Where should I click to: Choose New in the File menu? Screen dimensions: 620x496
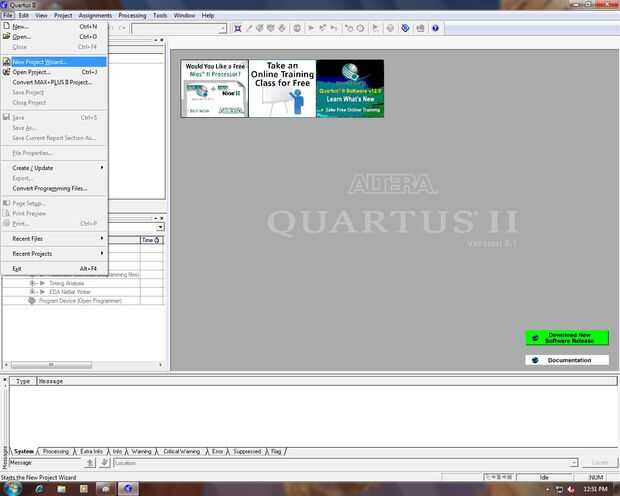55,27
